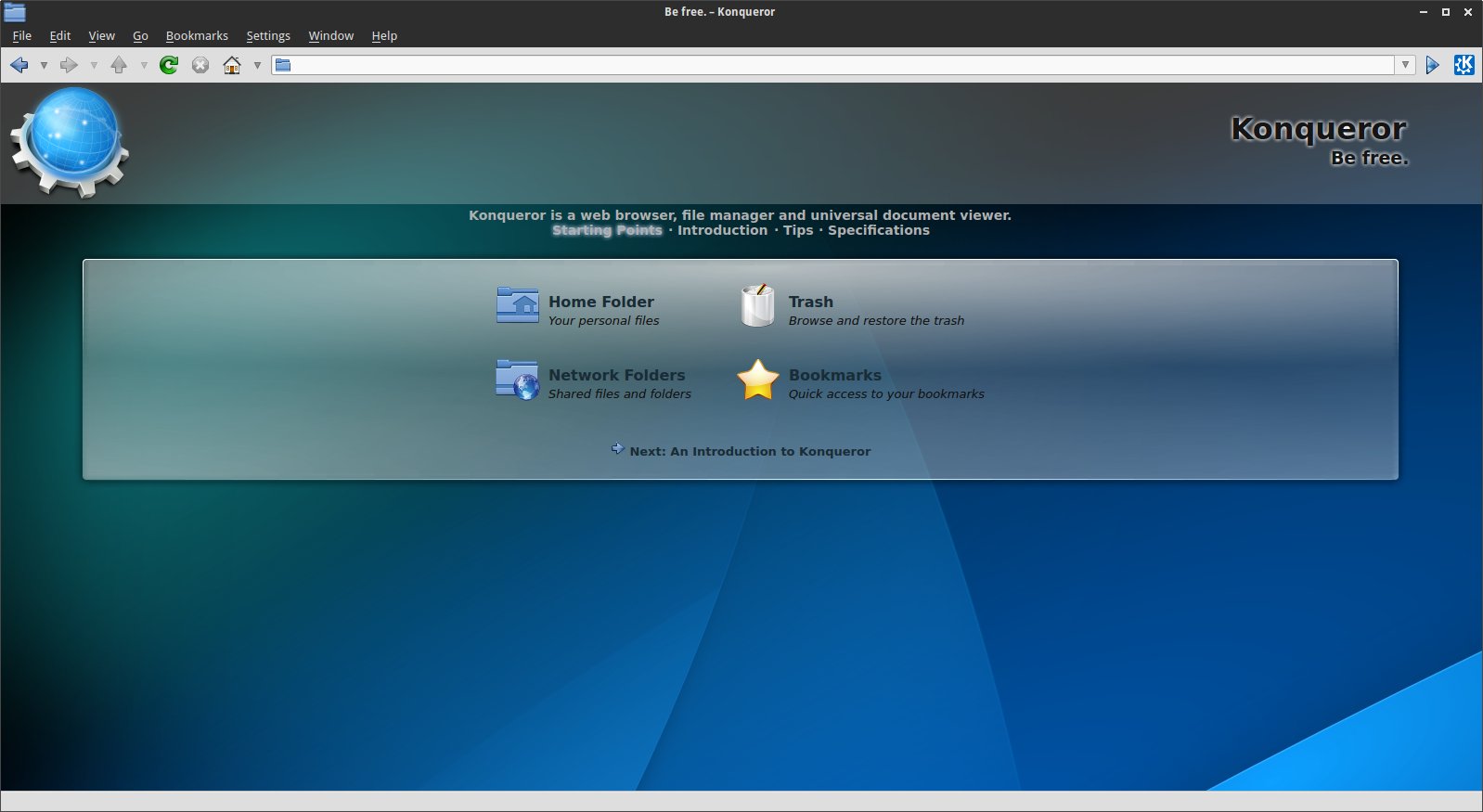
Task: Click the Stop loading icon
Action: click(200, 65)
